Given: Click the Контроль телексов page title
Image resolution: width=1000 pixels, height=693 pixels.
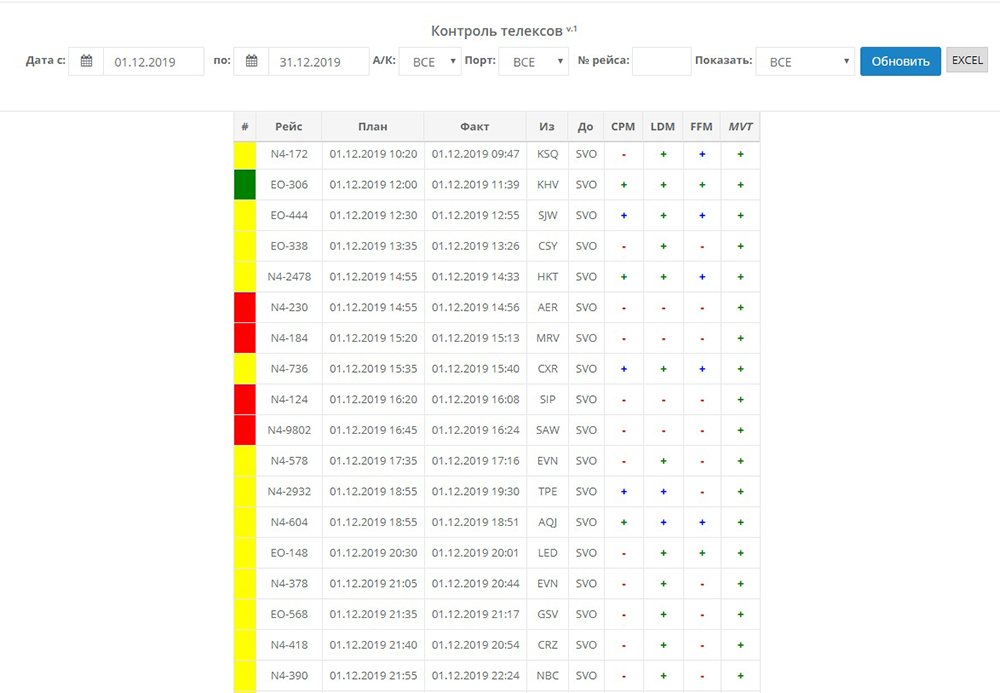Looking at the screenshot, I should click(497, 31).
